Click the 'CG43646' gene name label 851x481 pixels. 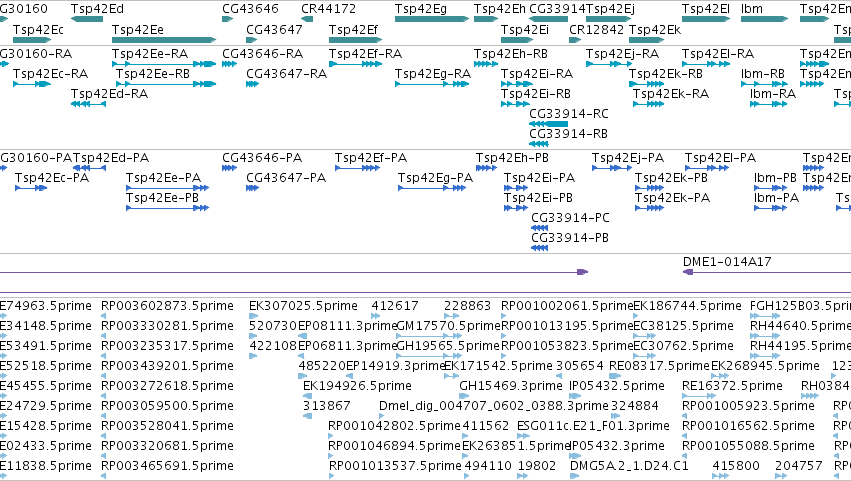coord(250,9)
